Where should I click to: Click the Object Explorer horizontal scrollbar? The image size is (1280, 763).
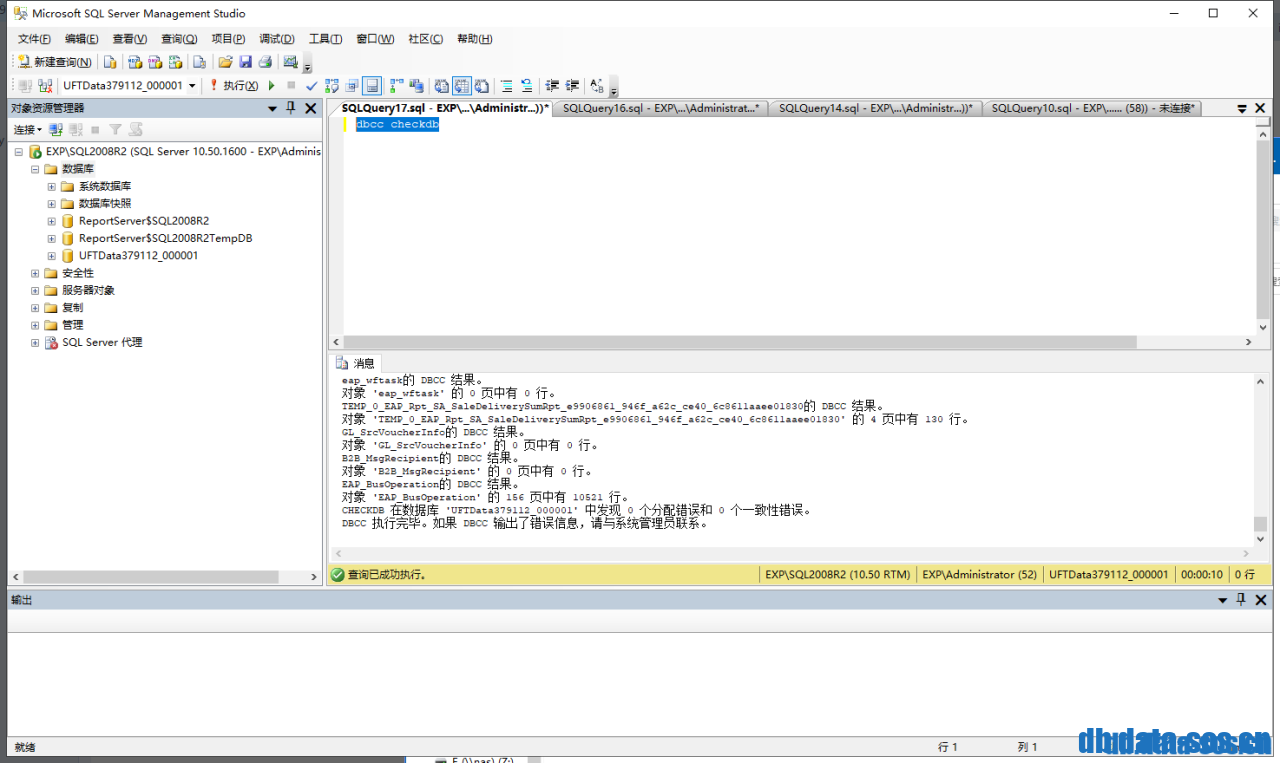[x=150, y=577]
